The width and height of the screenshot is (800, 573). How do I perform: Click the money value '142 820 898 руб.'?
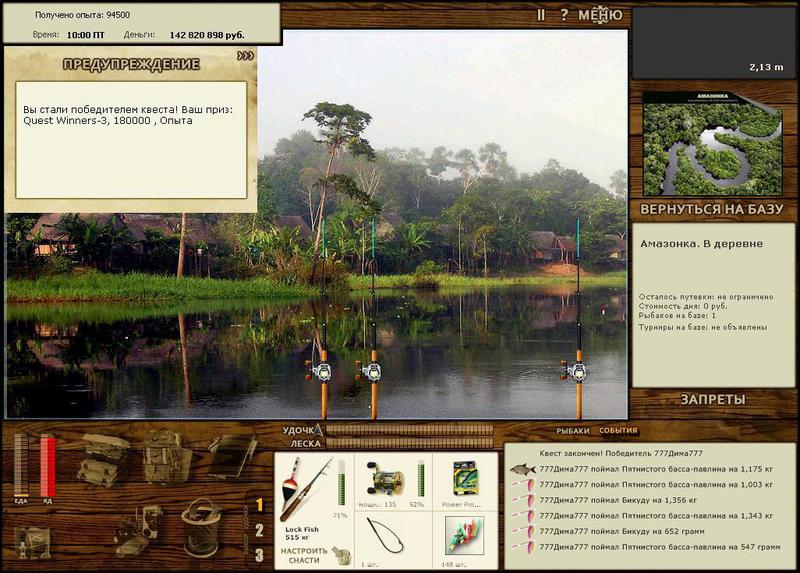207,35
